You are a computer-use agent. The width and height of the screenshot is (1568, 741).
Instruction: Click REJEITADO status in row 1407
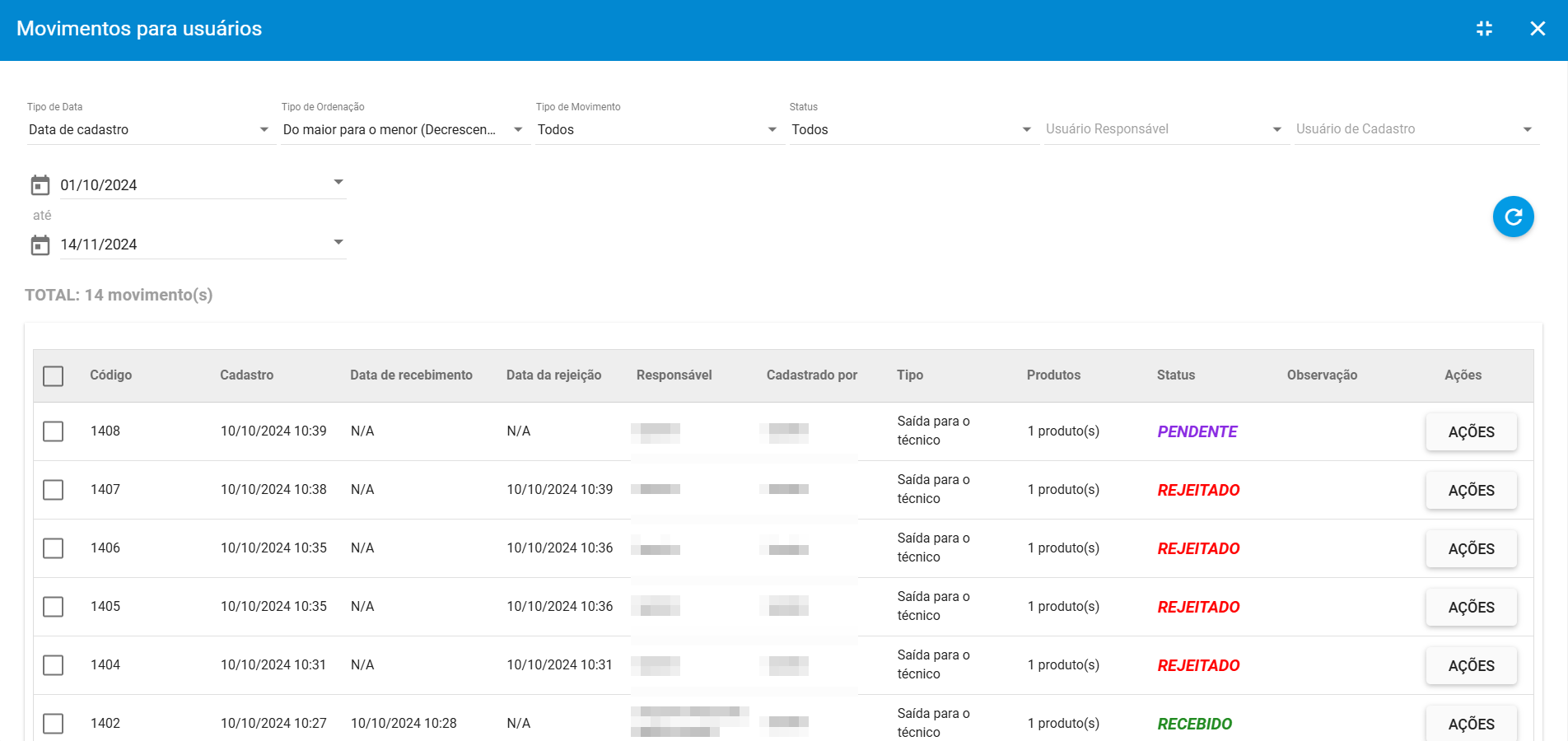(1198, 490)
